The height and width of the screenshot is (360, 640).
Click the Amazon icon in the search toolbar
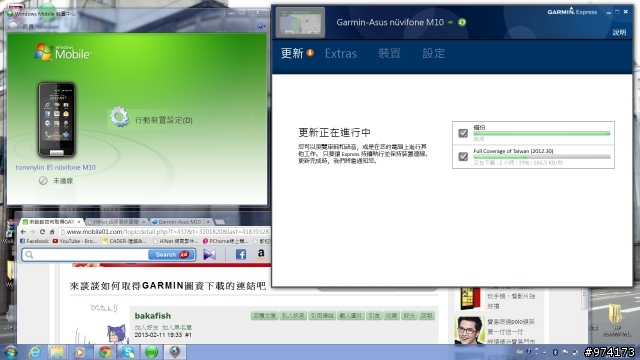[x=261, y=254]
